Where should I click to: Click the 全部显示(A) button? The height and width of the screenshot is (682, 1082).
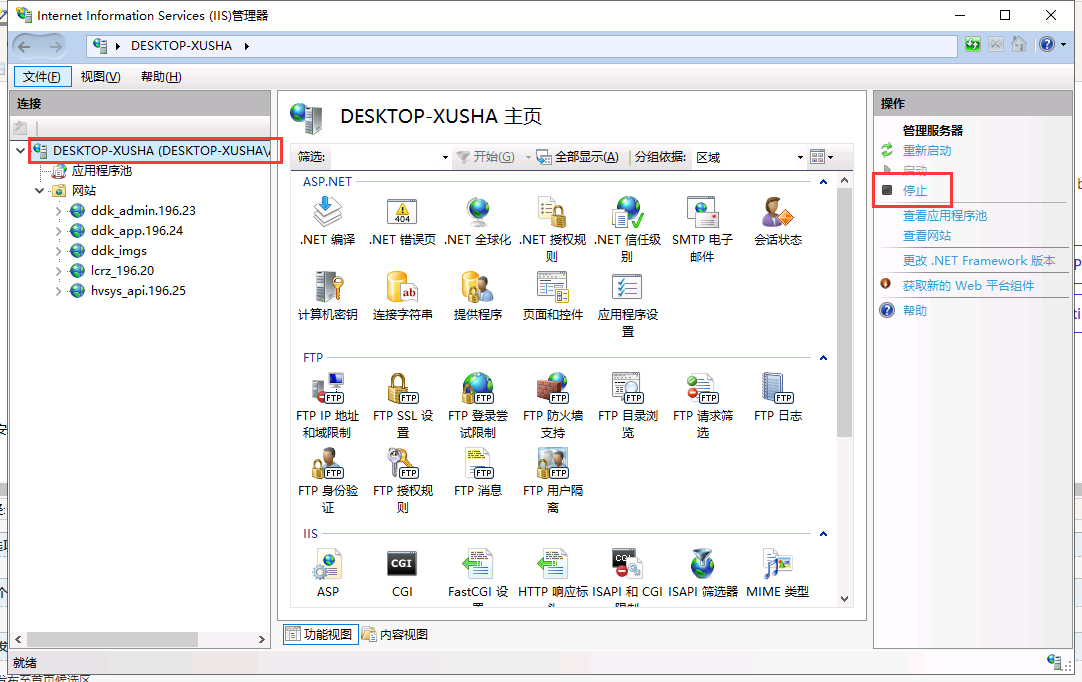pyautogui.click(x=578, y=157)
